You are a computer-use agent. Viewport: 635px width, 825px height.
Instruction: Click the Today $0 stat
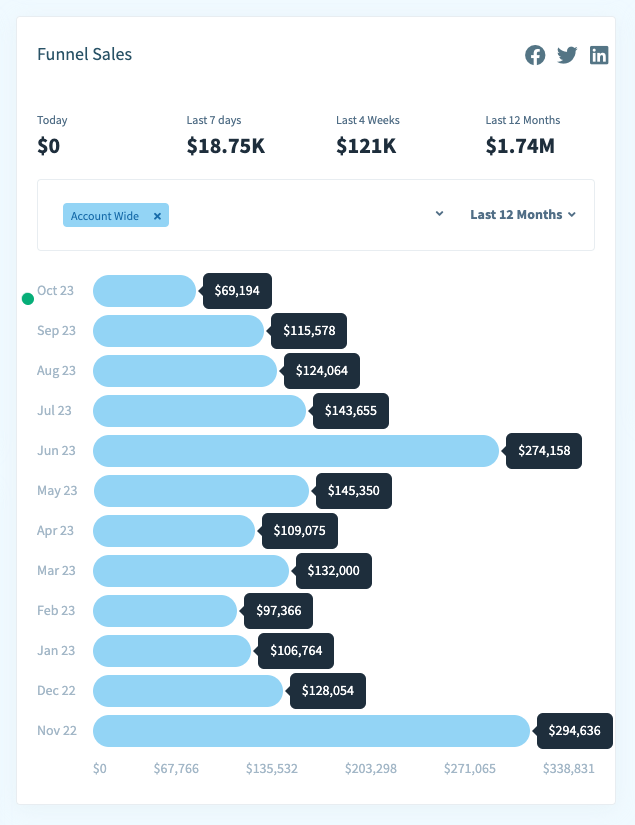(x=49, y=146)
